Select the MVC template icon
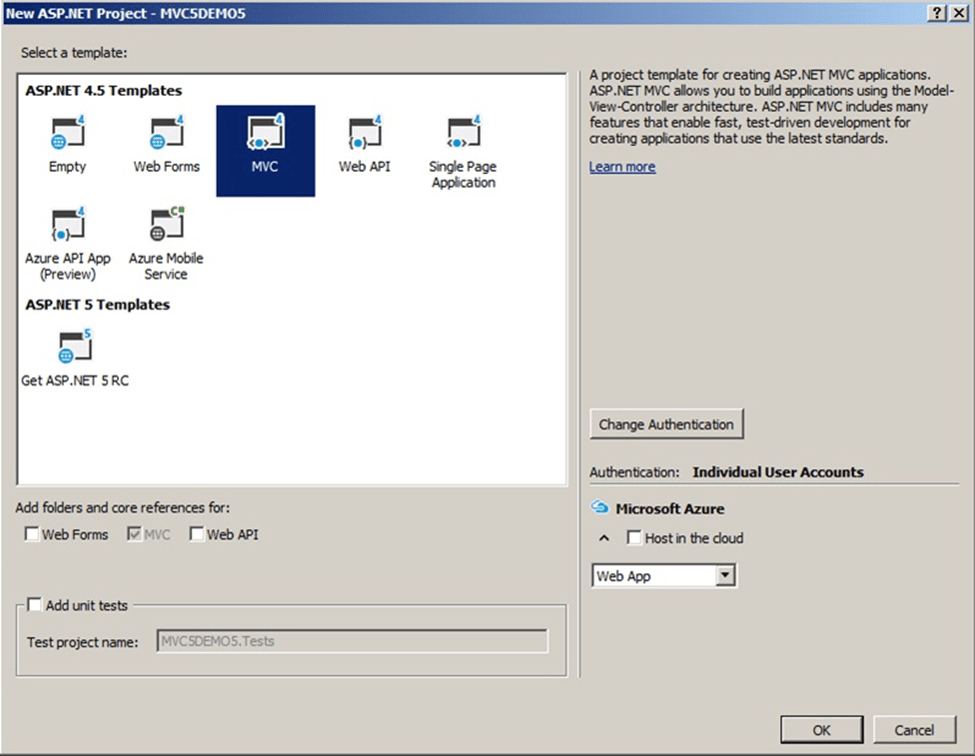 click(x=265, y=134)
